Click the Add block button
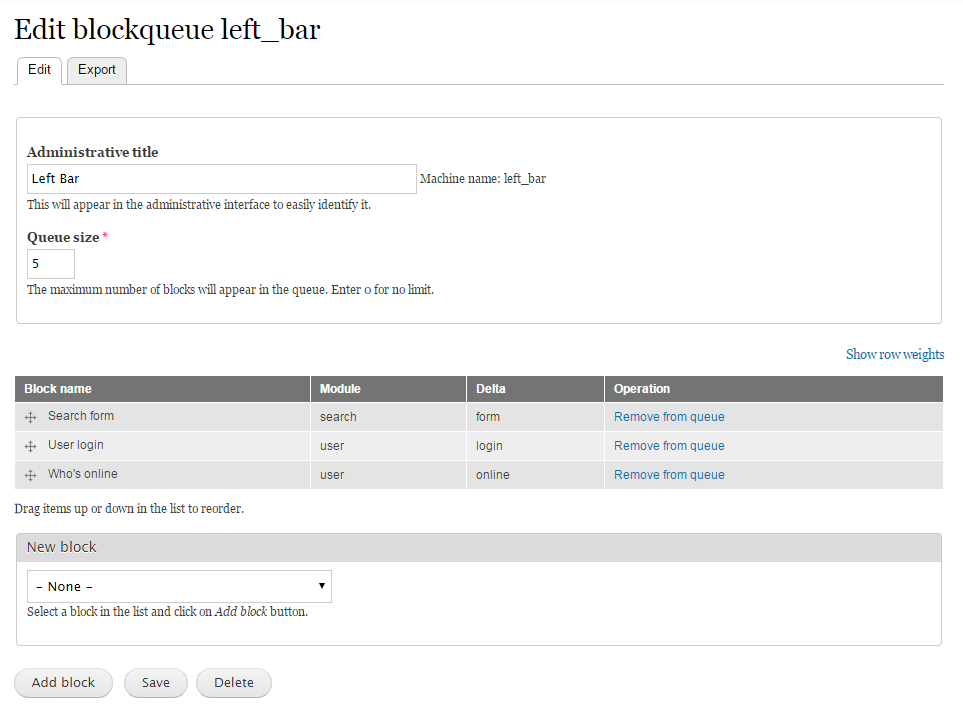The height and width of the screenshot is (711, 963). (x=63, y=683)
